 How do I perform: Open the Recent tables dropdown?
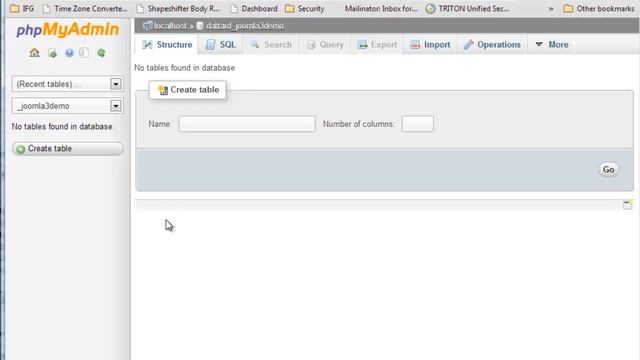coord(67,84)
